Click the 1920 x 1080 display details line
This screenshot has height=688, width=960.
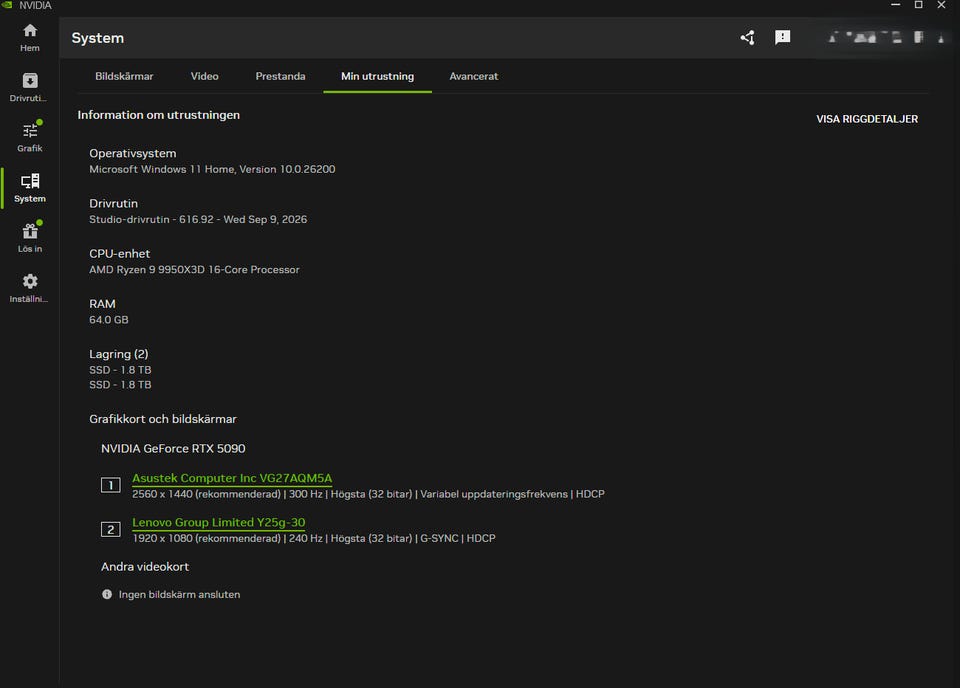[x=314, y=539]
